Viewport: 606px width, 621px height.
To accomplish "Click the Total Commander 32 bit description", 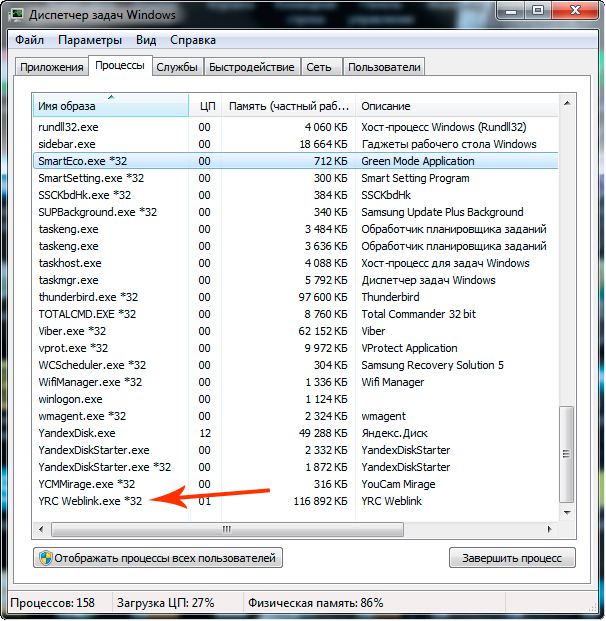I will point(418,314).
